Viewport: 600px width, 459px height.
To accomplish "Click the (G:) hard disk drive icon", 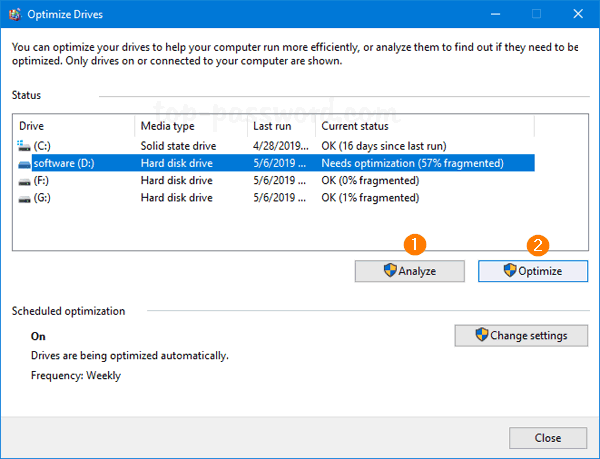I will 25,199.
